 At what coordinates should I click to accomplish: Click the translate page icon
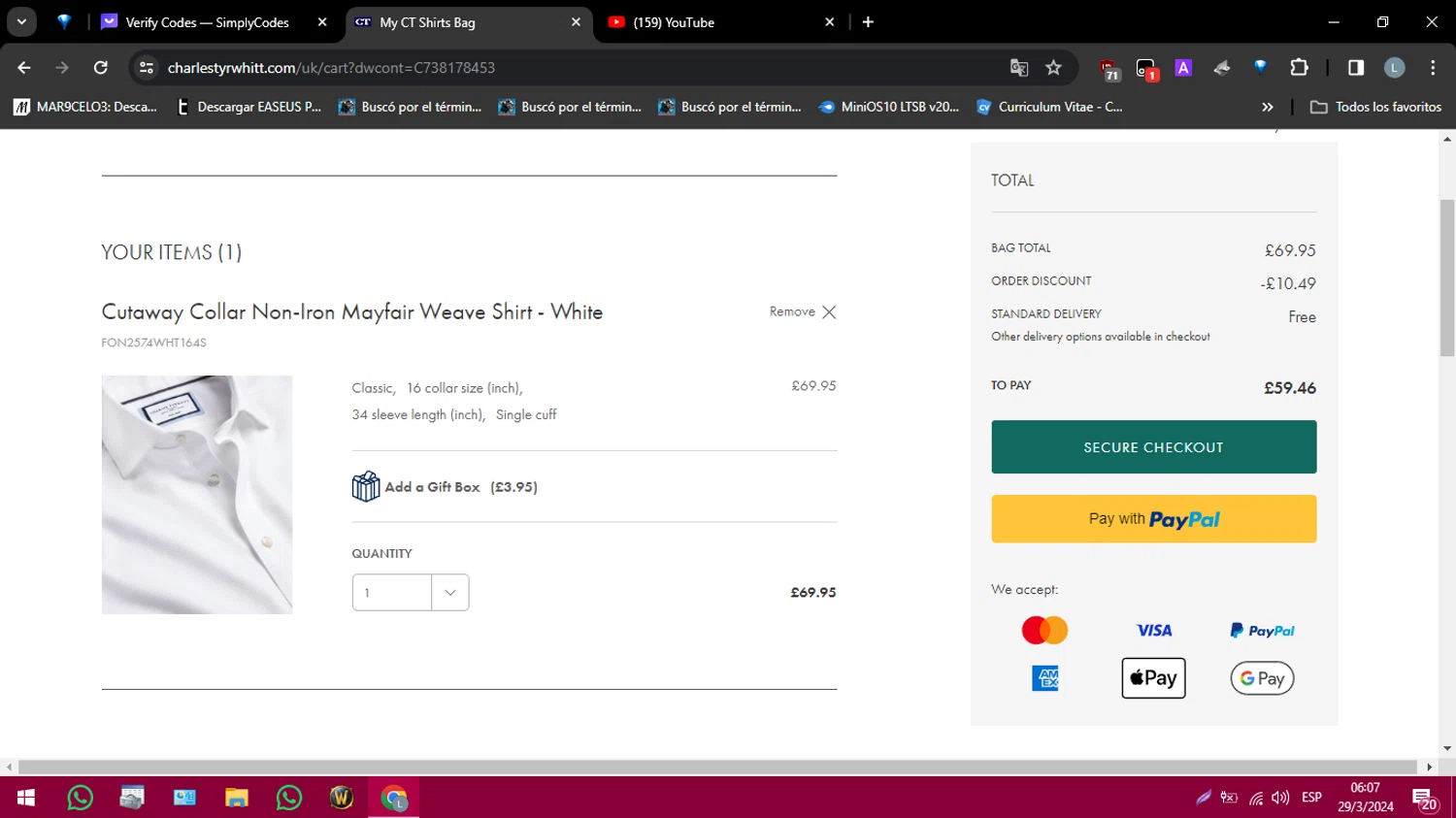coord(1019,68)
